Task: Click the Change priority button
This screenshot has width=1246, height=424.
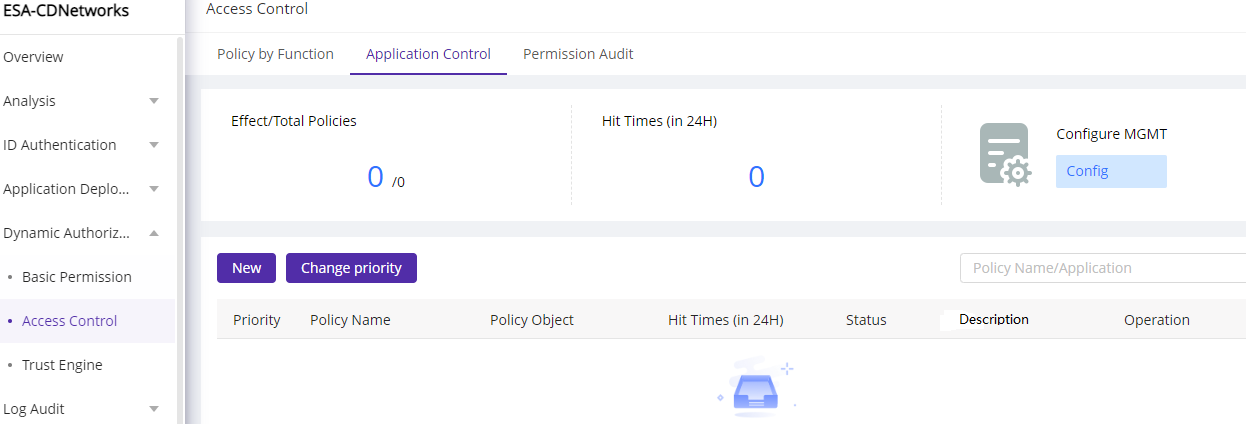Action: pos(351,268)
